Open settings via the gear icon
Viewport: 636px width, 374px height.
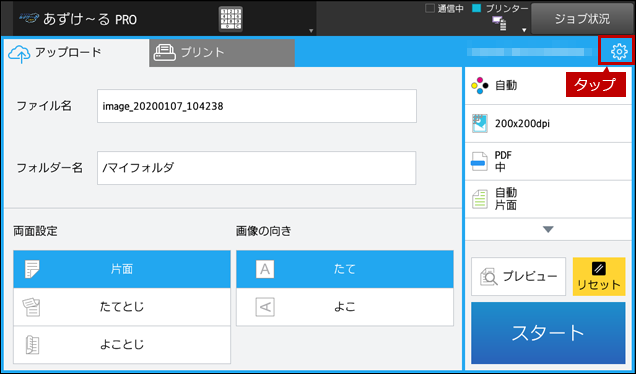pyautogui.click(x=619, y=52)
